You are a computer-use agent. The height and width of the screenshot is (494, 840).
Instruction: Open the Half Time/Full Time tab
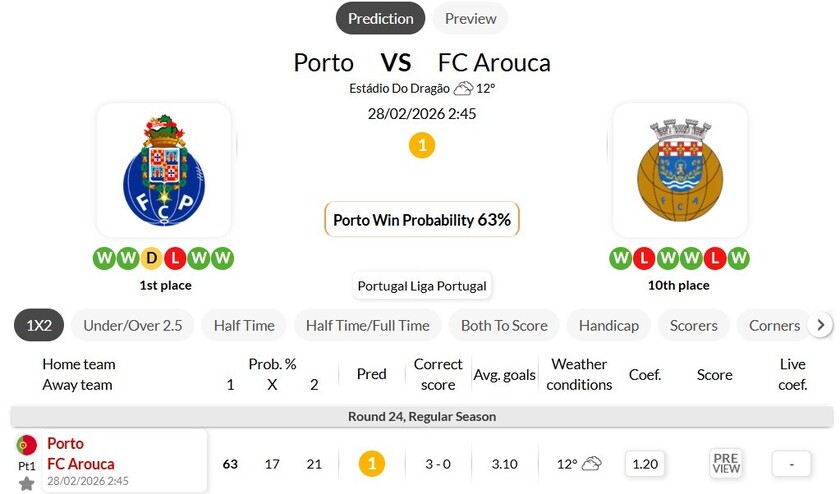pos(367,325)
